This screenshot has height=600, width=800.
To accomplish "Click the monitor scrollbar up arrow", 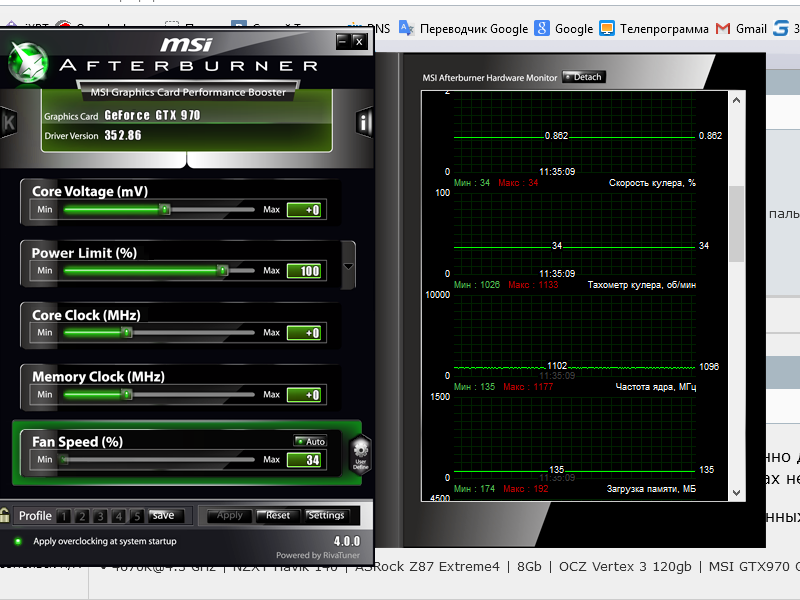I will pos(736,100).
